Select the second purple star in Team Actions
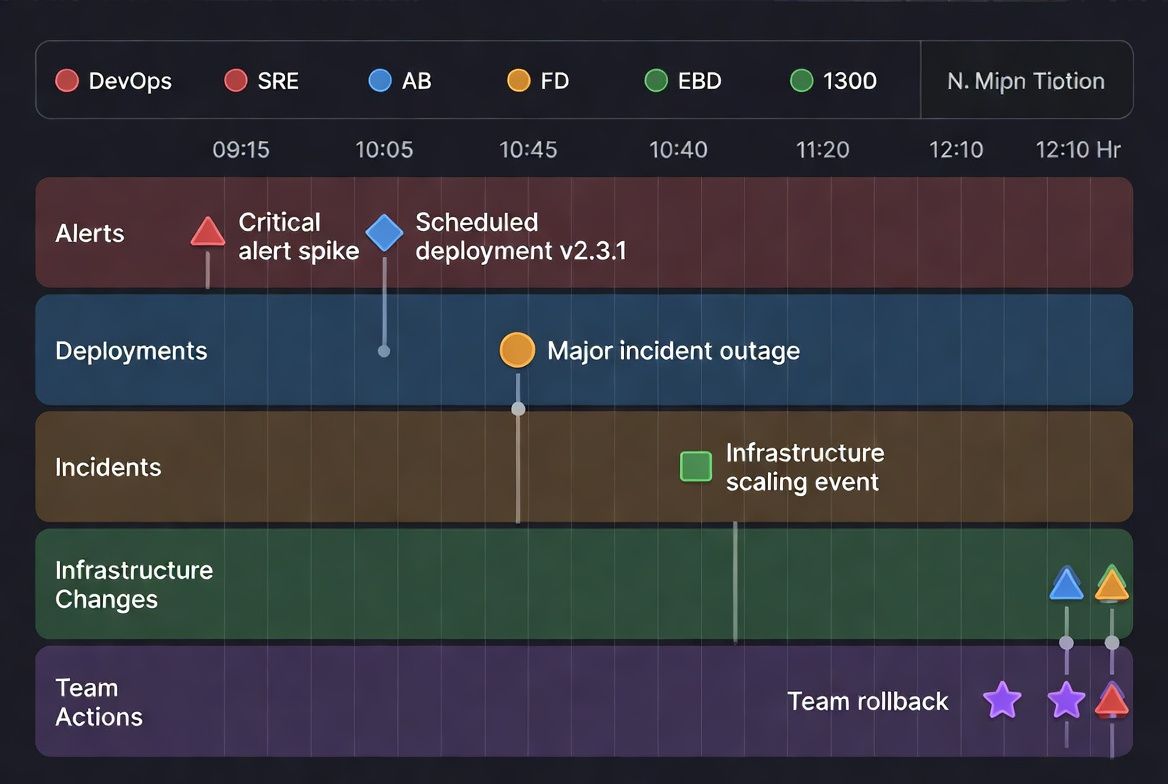 (x=1066, y=701)
